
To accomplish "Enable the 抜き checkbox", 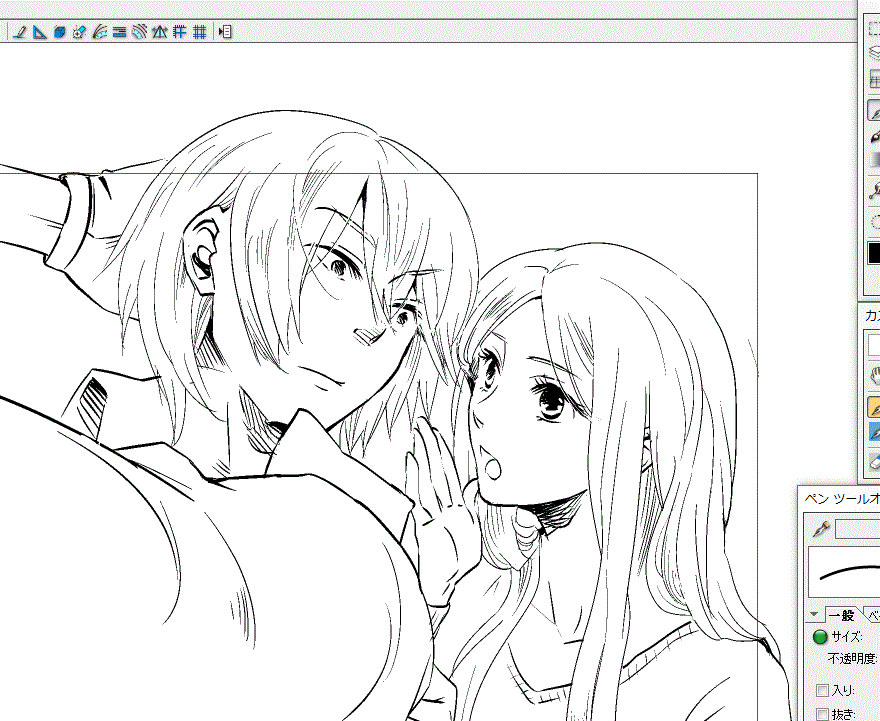I will pos(822,714).
